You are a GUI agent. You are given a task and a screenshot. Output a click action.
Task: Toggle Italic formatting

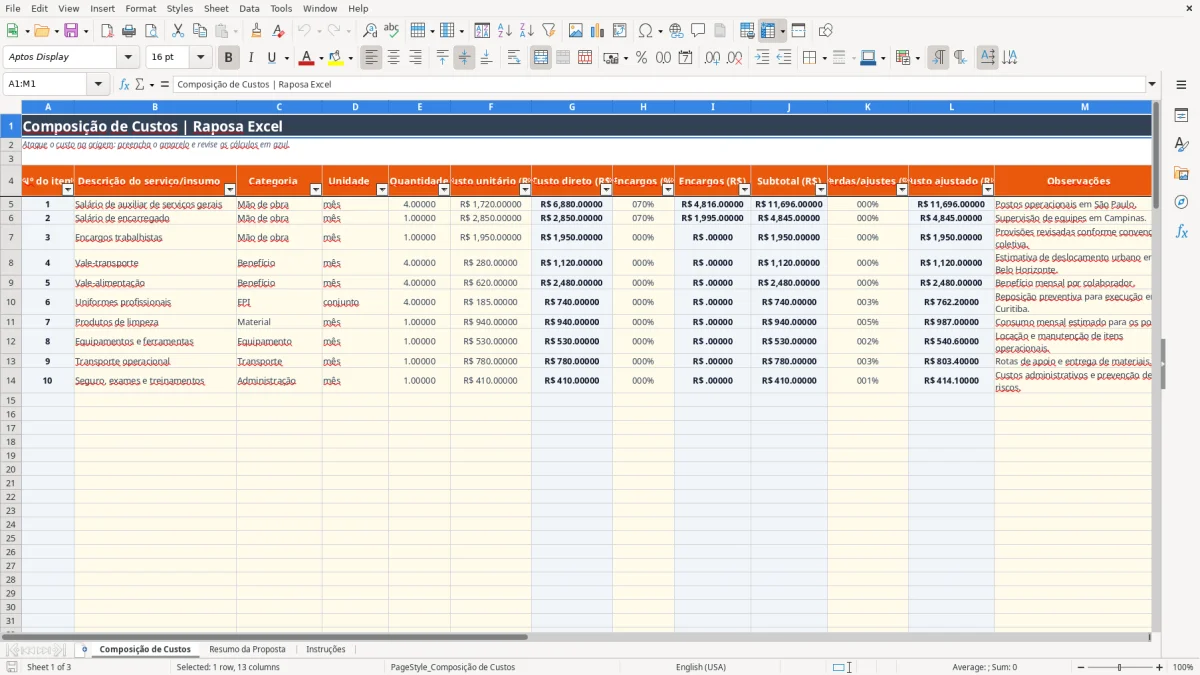pos(251,58)
